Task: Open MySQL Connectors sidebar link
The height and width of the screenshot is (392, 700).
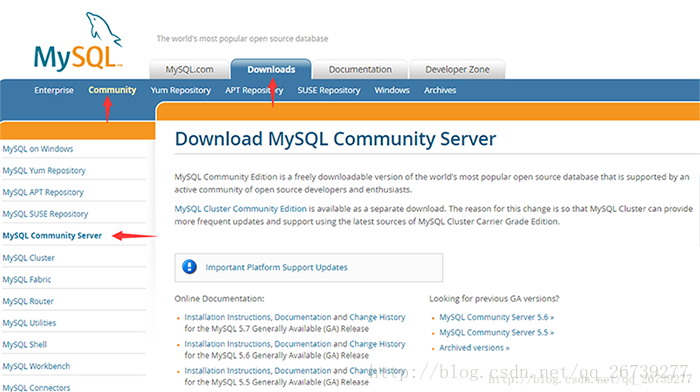Action: [36, 387]
